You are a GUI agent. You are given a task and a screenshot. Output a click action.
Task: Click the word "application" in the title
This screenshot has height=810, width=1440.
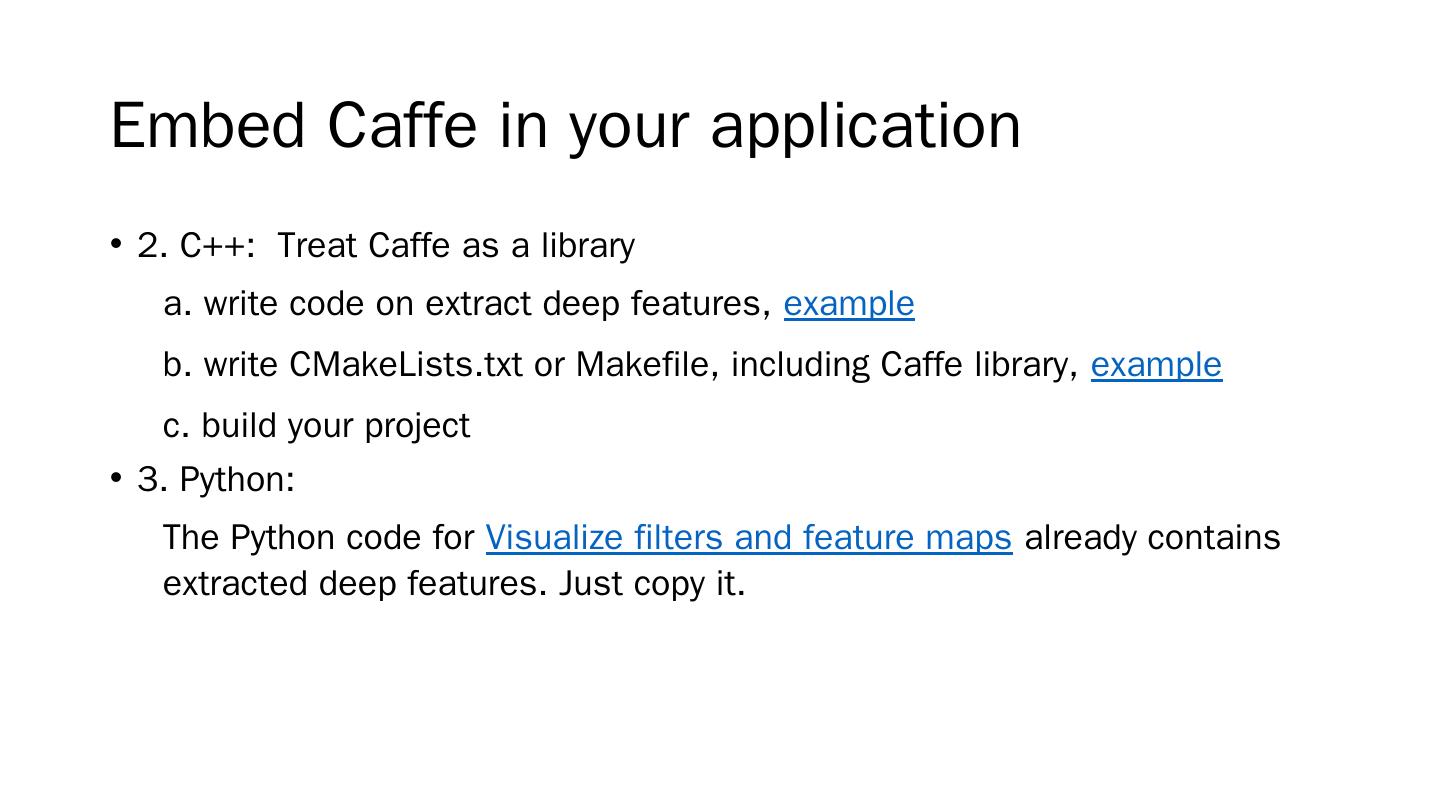tap(865, 128)
